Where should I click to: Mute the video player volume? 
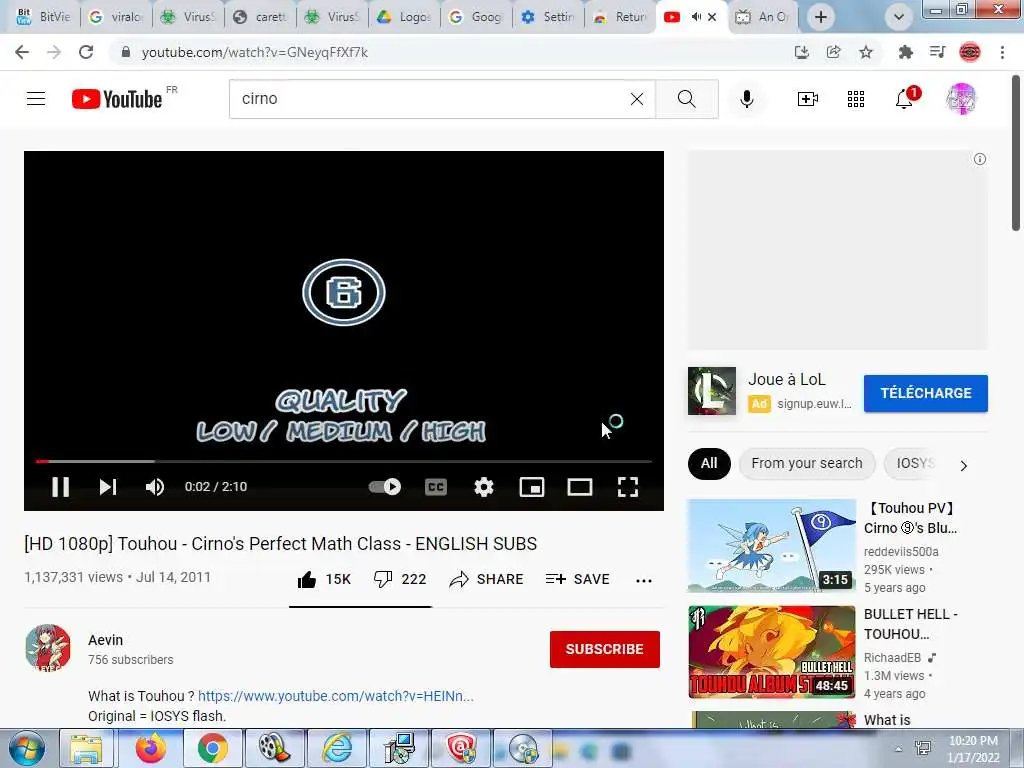pyautogui.click(x=155, y=487)
